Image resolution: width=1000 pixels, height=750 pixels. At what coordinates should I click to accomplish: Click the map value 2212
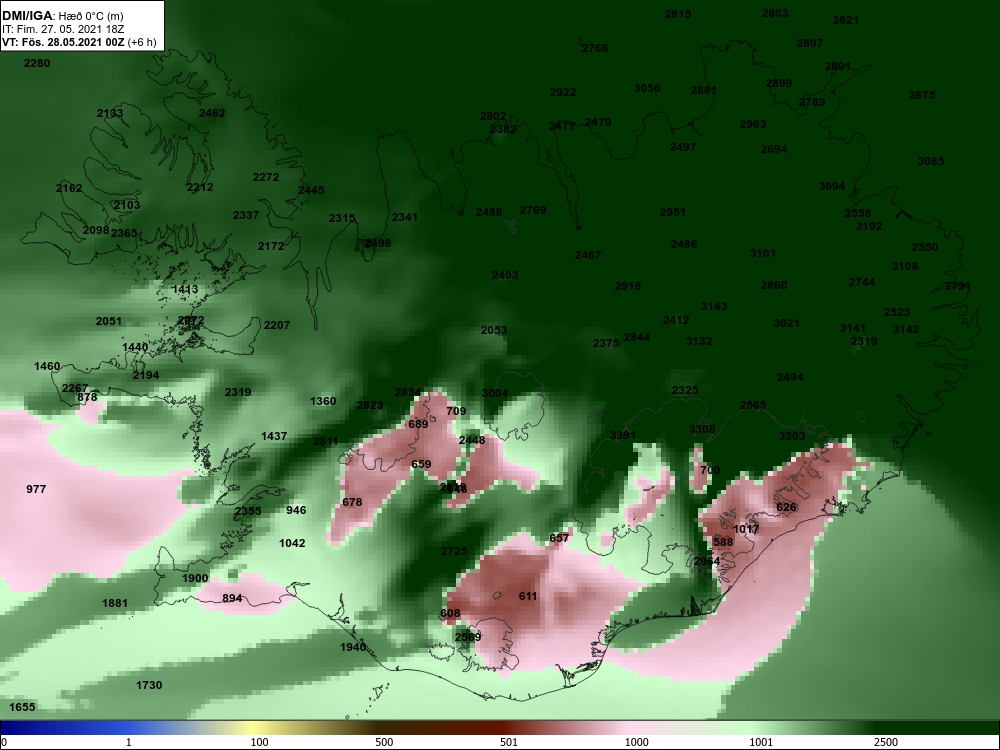click(200, 188)
